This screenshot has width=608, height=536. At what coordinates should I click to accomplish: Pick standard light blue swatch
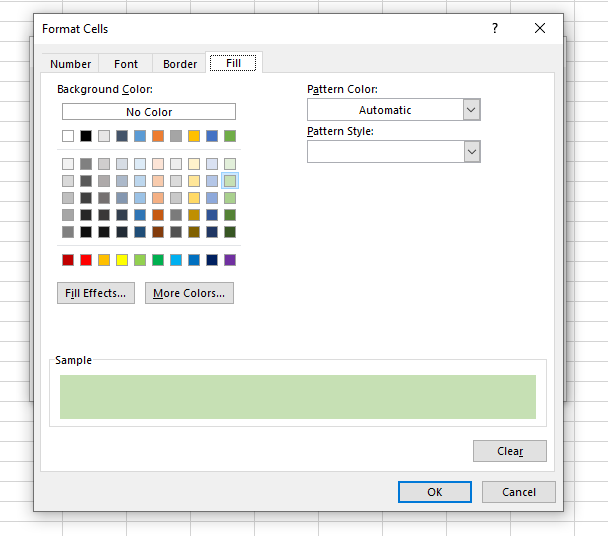pyautogui.click(x=176, y=260)
